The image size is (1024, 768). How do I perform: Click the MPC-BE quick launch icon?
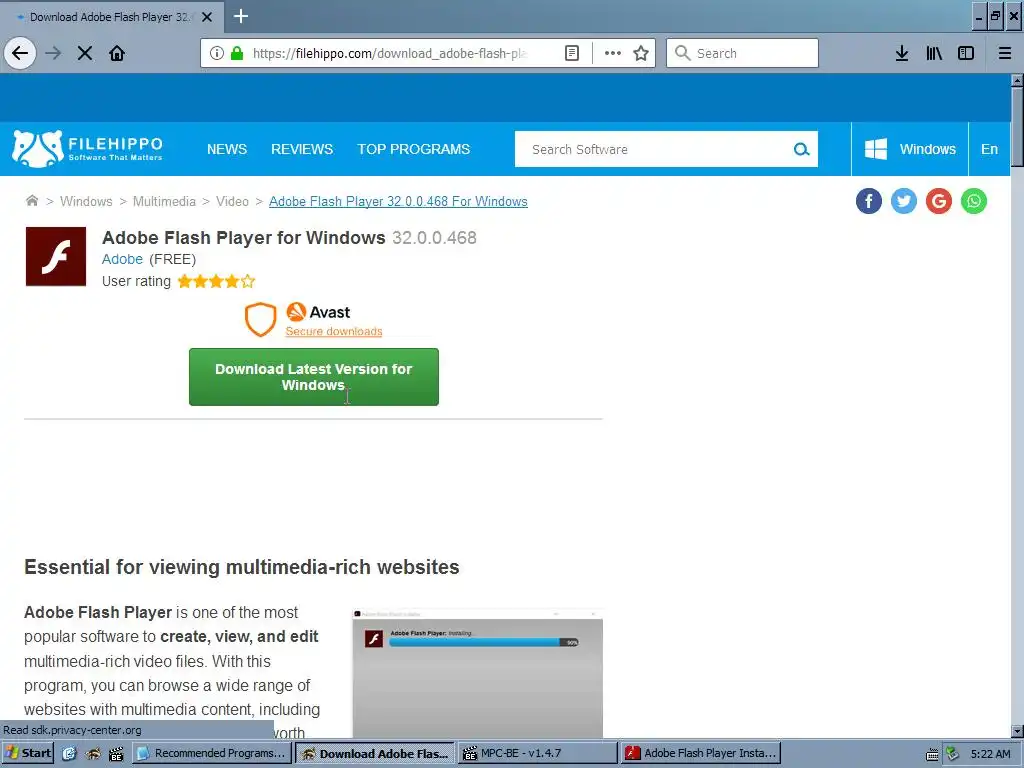pos(116,754)
